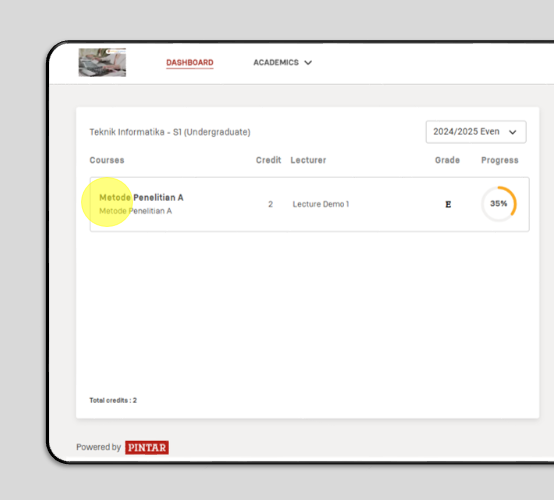The image size is (554, 500).
Task: Click the institution logo thumbnail in header
Action: pyautogui.click(x=102, y=63)
